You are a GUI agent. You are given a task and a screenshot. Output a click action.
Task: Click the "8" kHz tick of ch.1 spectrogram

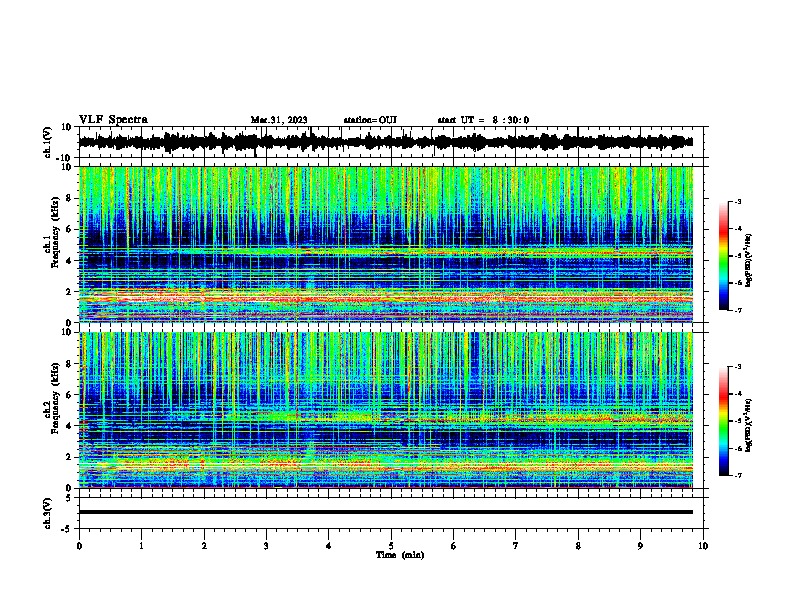click(69, 198)
